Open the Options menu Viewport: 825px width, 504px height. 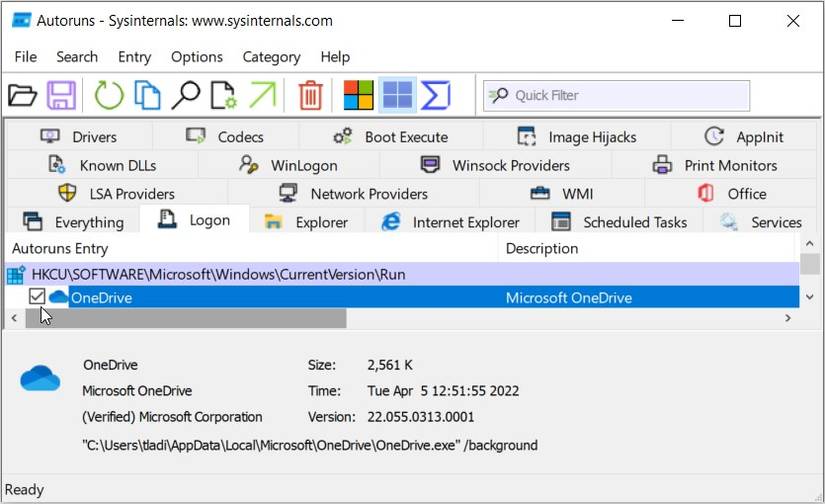197,57
